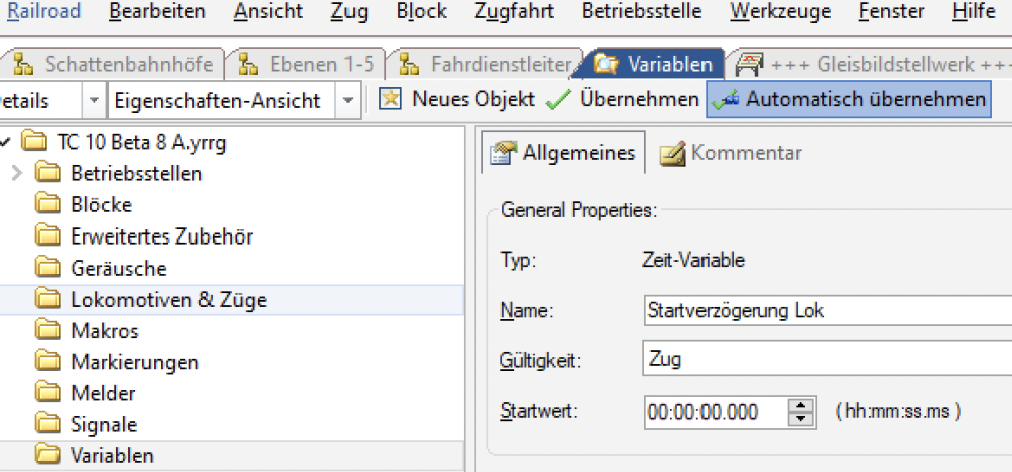The image size is (1012, 472).
Task: Click the Neues Objekt star icon
Action: [390, 100]
